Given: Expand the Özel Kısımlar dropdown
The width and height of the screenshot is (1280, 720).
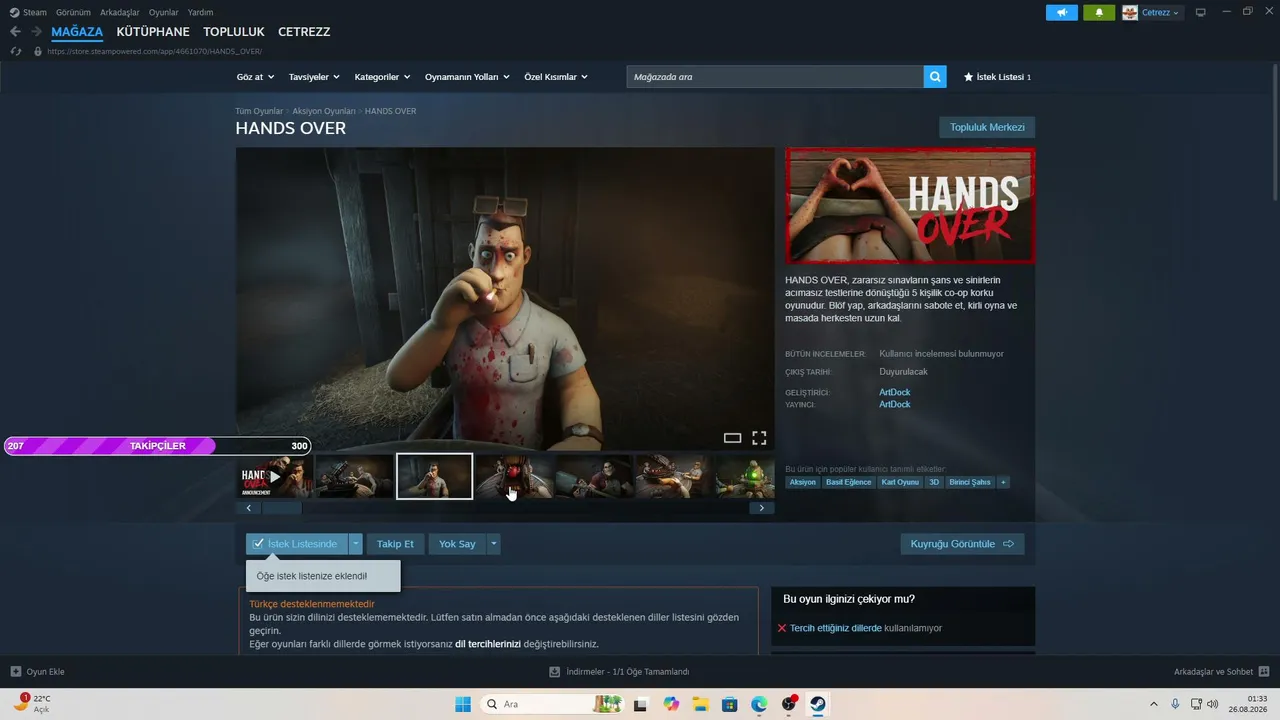Looking at the screenshot, I should 556,77.
